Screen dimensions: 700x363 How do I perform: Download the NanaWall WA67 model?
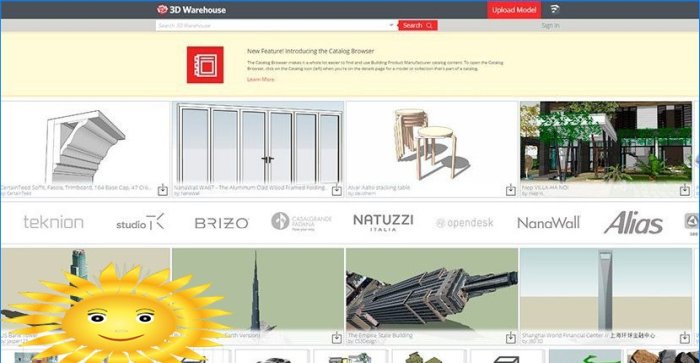click(x=337, y=190)
